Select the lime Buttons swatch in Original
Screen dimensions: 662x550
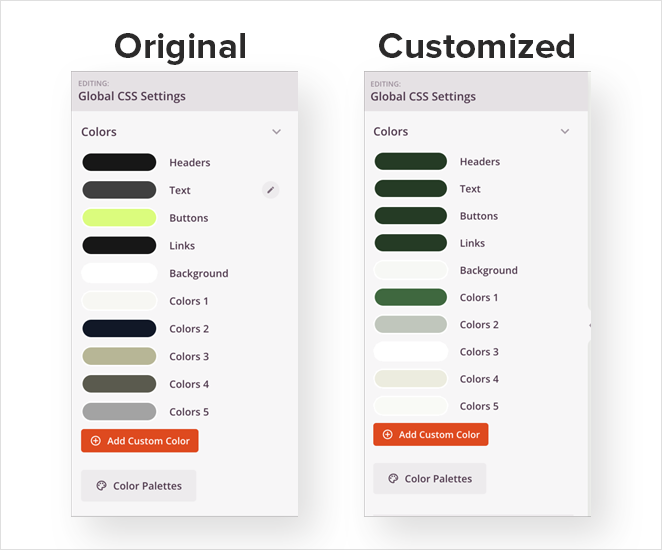tap(119, 218)
